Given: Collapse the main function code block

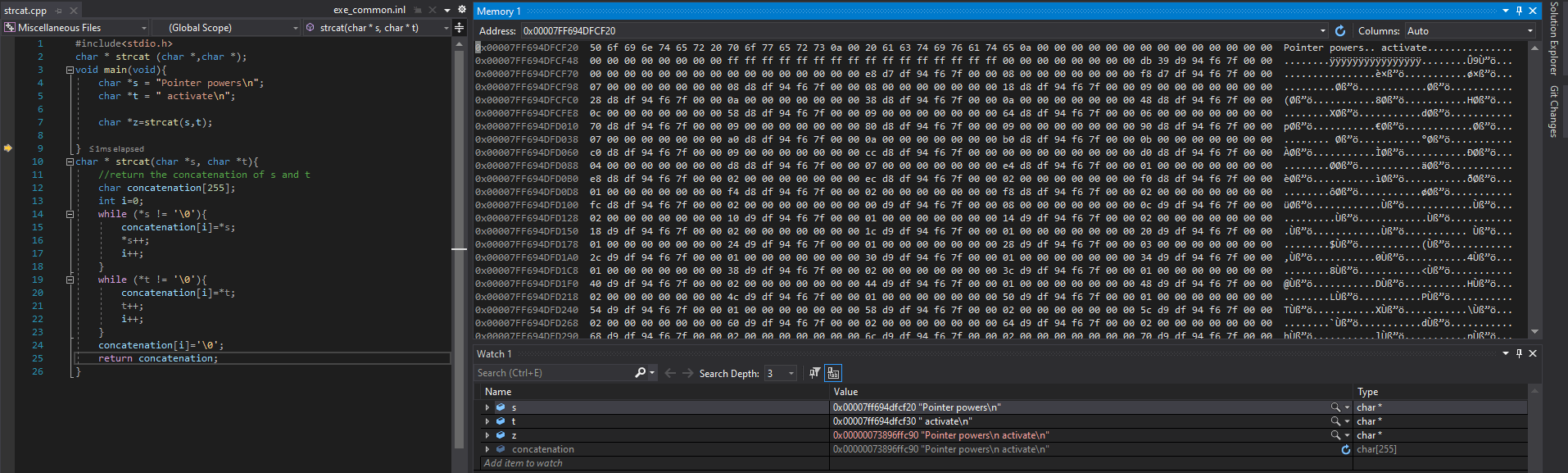Looking at the screenshot, I should coord(70,70).
